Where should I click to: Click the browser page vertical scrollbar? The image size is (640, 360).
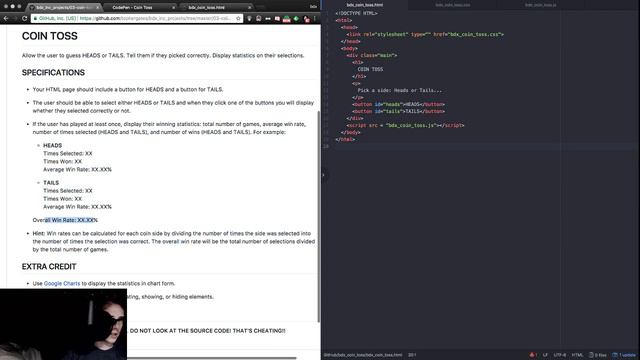(x=319, y=216)
